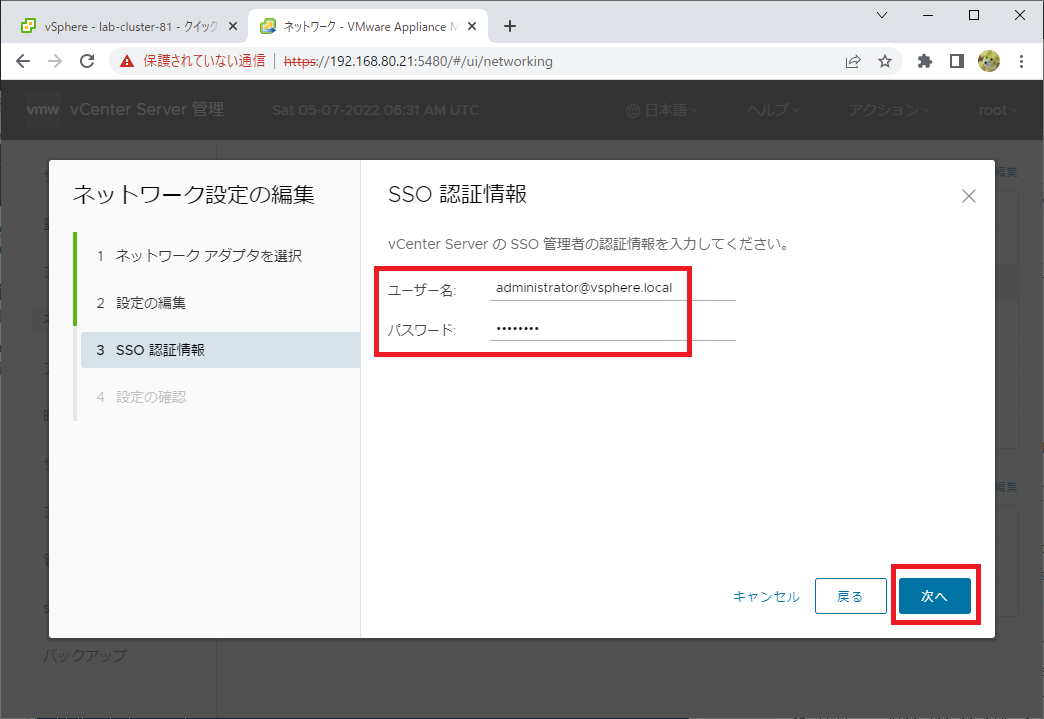Open the ヘルプ dropdown menu
The height and width of the screenshot is (719, 1044).
[772, 111]
